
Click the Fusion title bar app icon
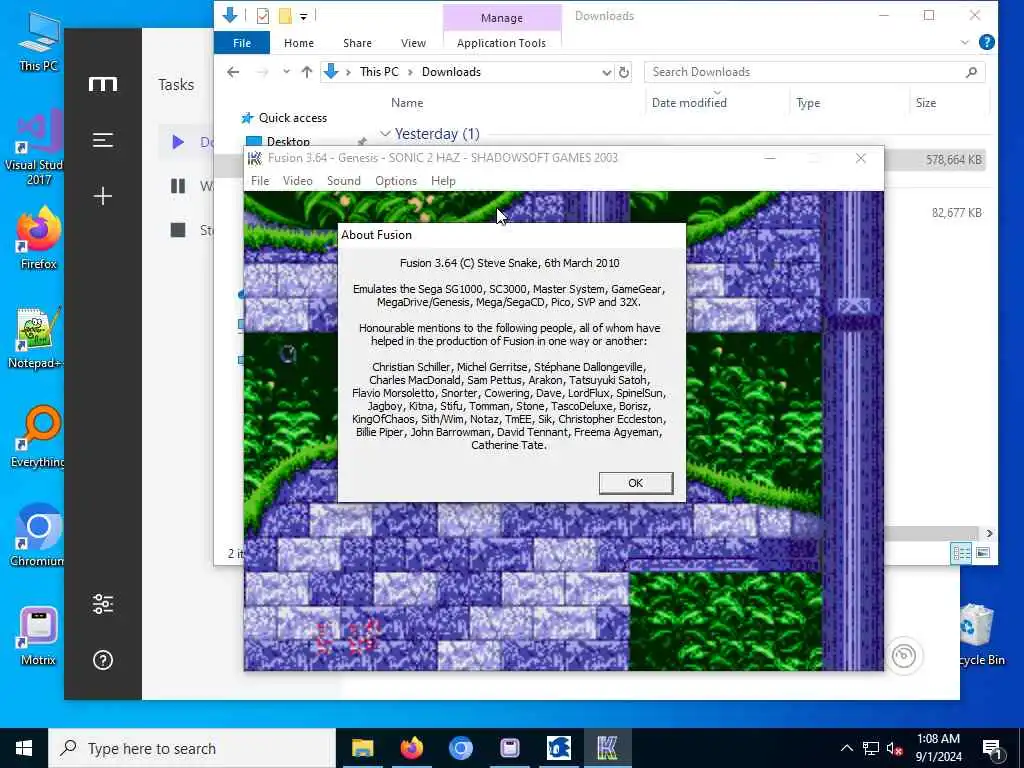pos(255,158)
